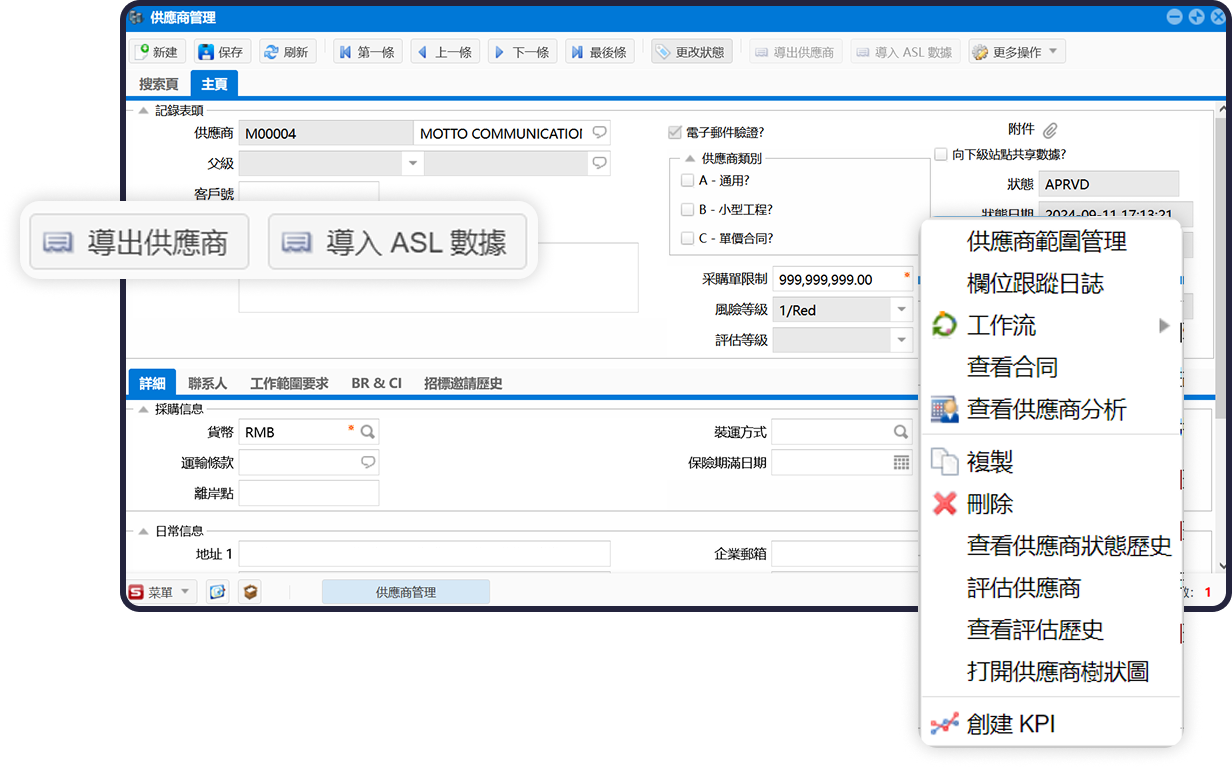
Task: Click the 新建 (New) toolbar icon
Action: 144,52
